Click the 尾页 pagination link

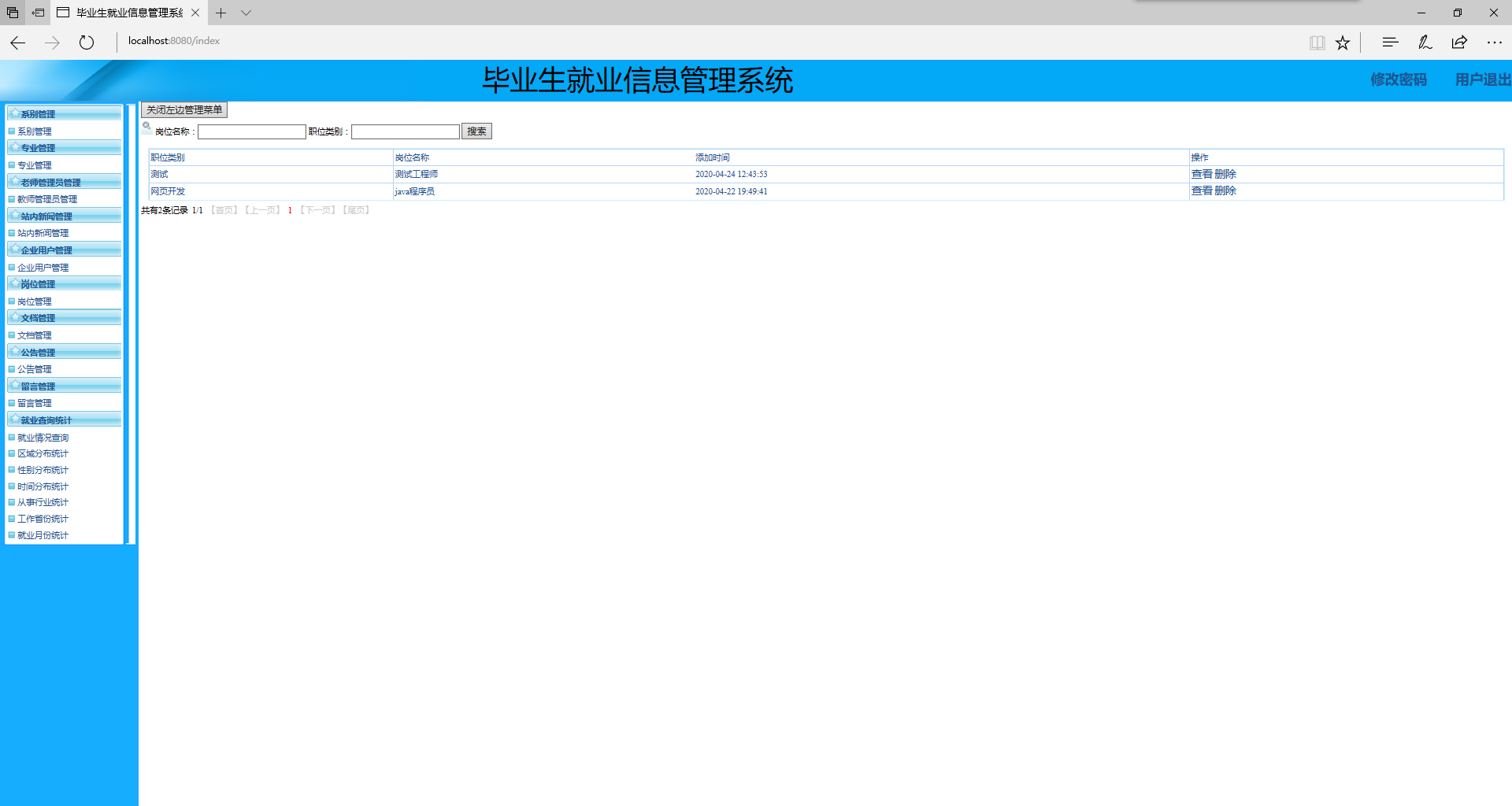coord(356,210)
